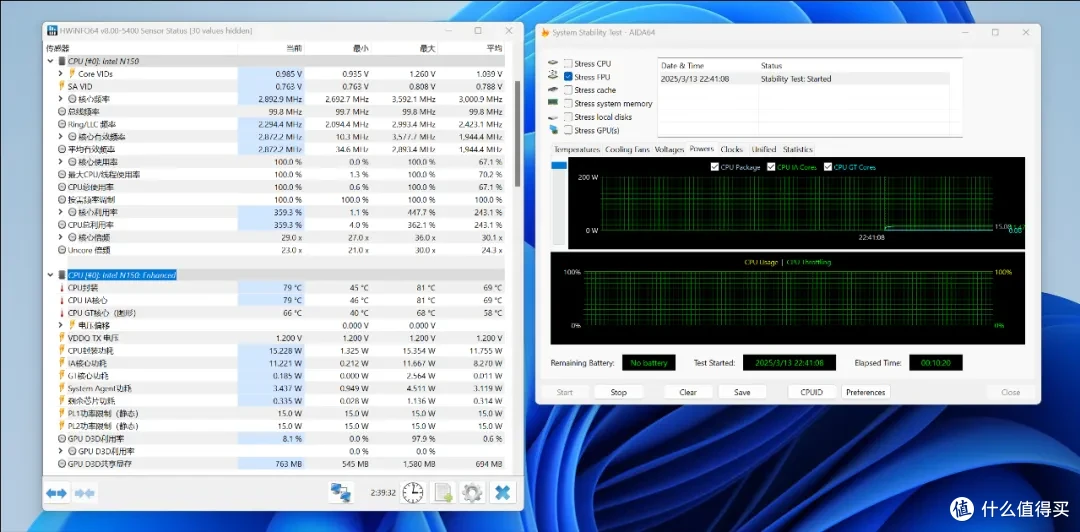The height and width of the screenshot is (532, 1080).
Task: Toggle the CPU Package graph checkbox
Action: tap(714, 167)
